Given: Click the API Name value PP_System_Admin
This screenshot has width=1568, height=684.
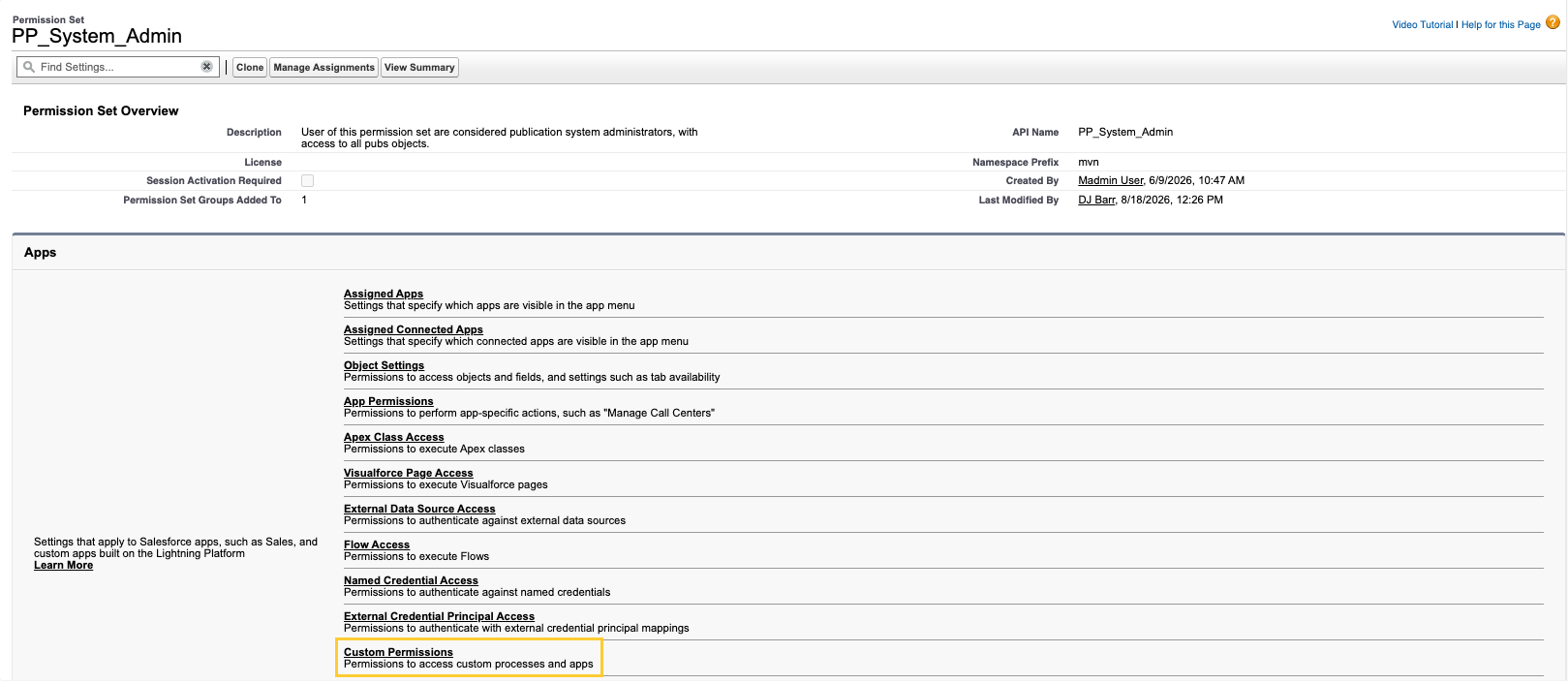Looking at the screenshot, I should [x=1125, y=133].
